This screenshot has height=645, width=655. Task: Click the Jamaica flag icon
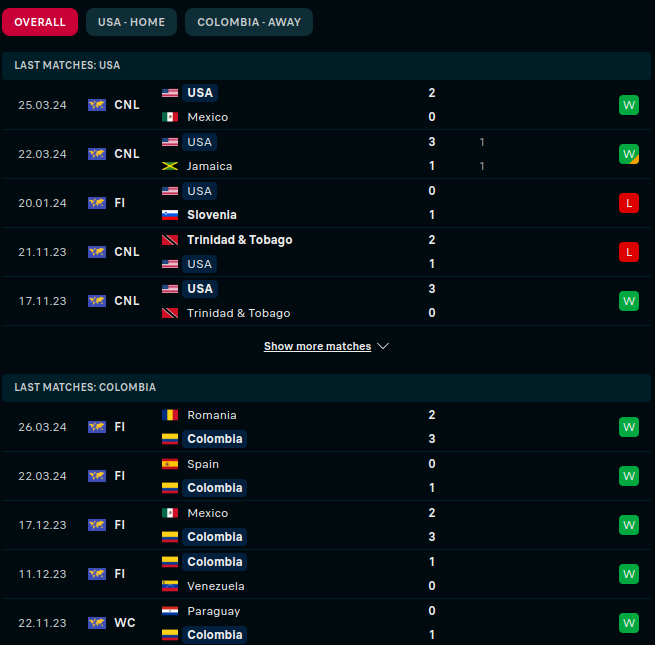pos(170,166)
